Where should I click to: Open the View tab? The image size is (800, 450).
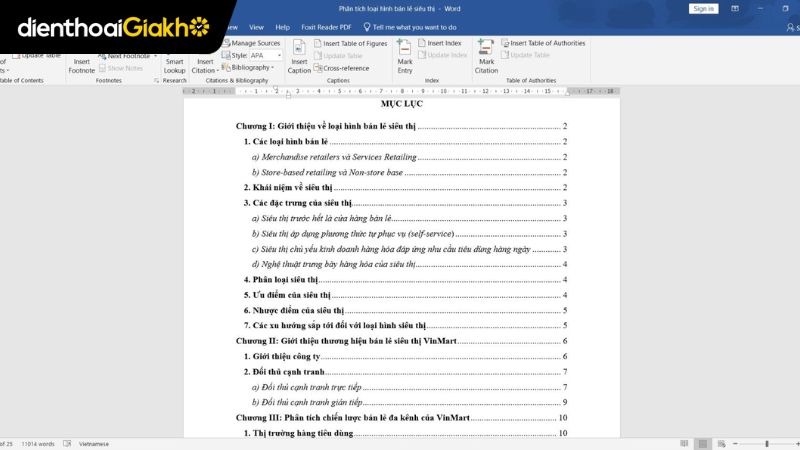click(256, 27)
